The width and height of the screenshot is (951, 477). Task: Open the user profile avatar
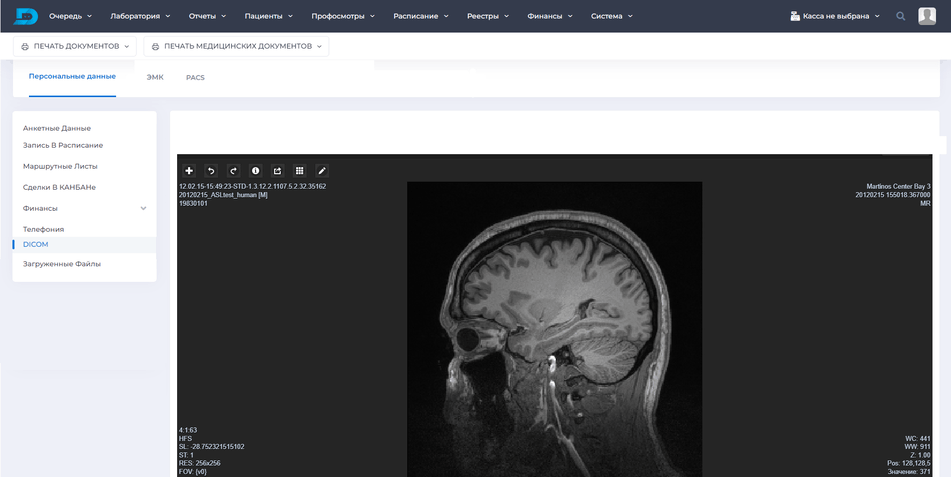pyautogui.click(x=927, y=16)
